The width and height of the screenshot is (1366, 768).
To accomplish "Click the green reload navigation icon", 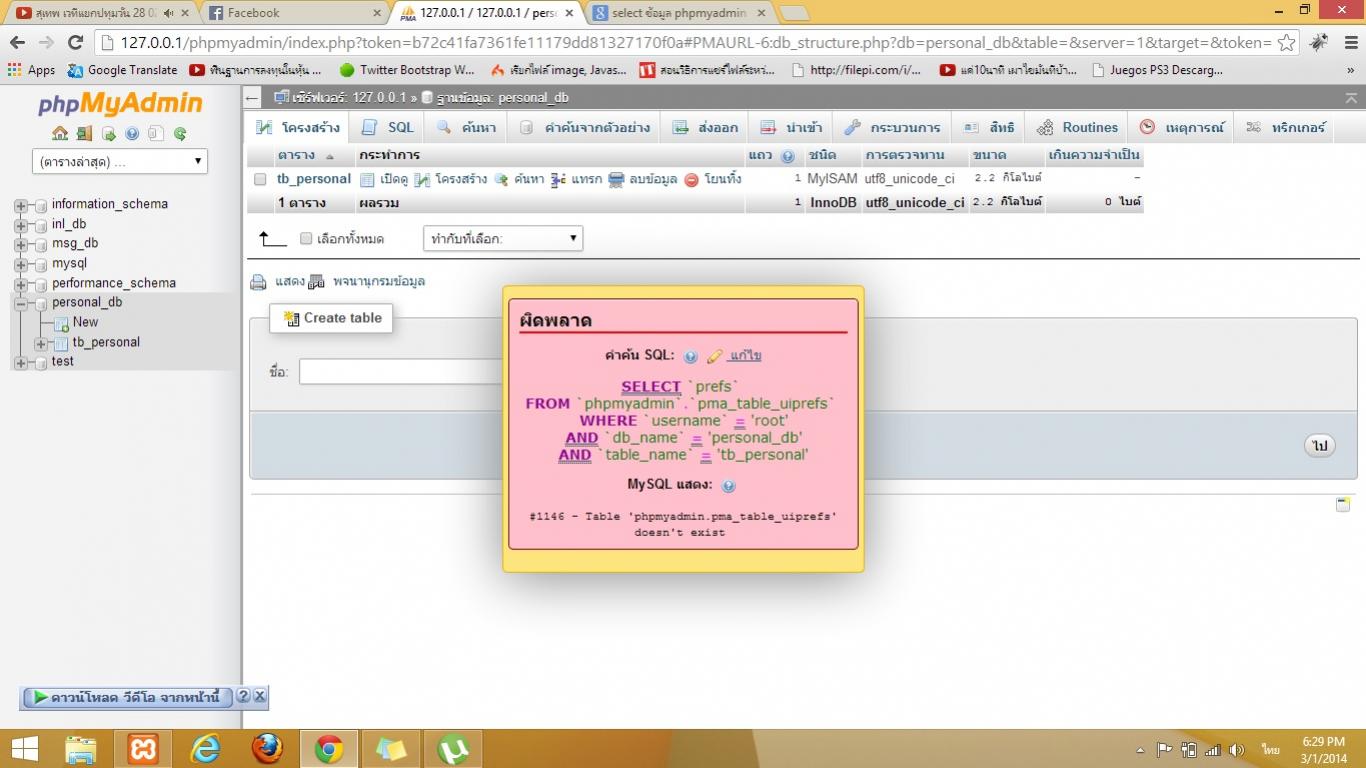I will tap(180, 134).
